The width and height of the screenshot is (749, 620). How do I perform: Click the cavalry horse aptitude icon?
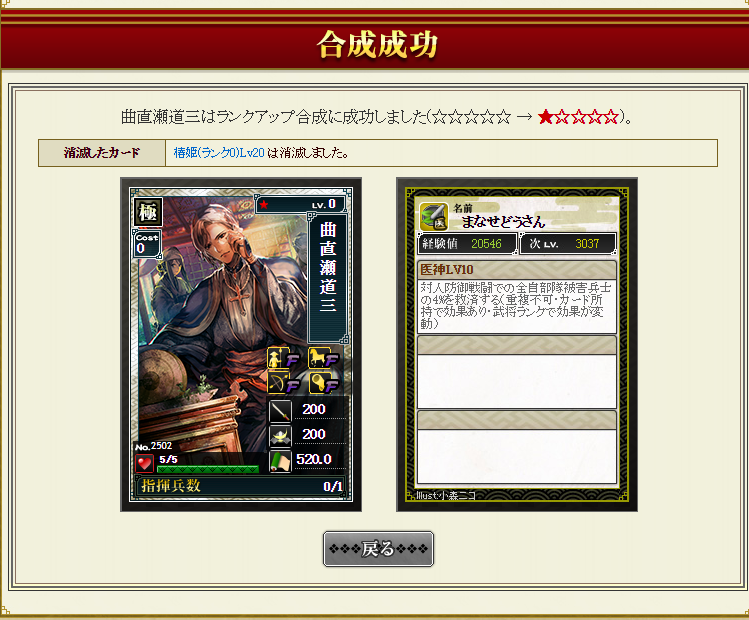(323, 358)
